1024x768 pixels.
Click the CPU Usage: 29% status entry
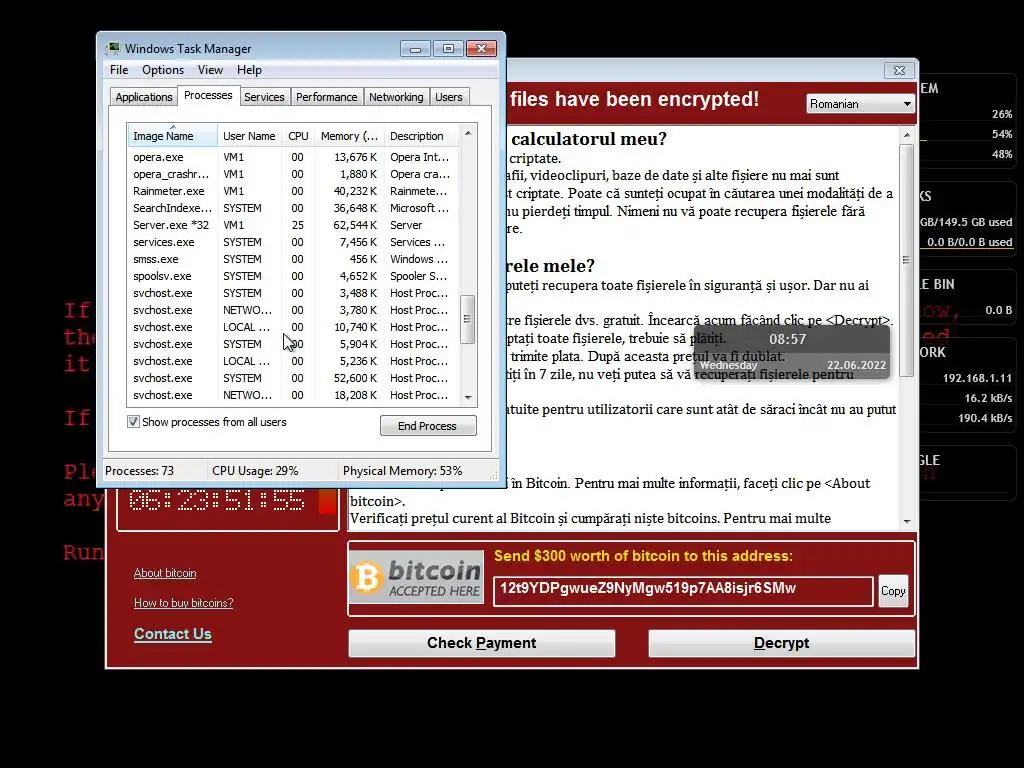click(255, 470)
